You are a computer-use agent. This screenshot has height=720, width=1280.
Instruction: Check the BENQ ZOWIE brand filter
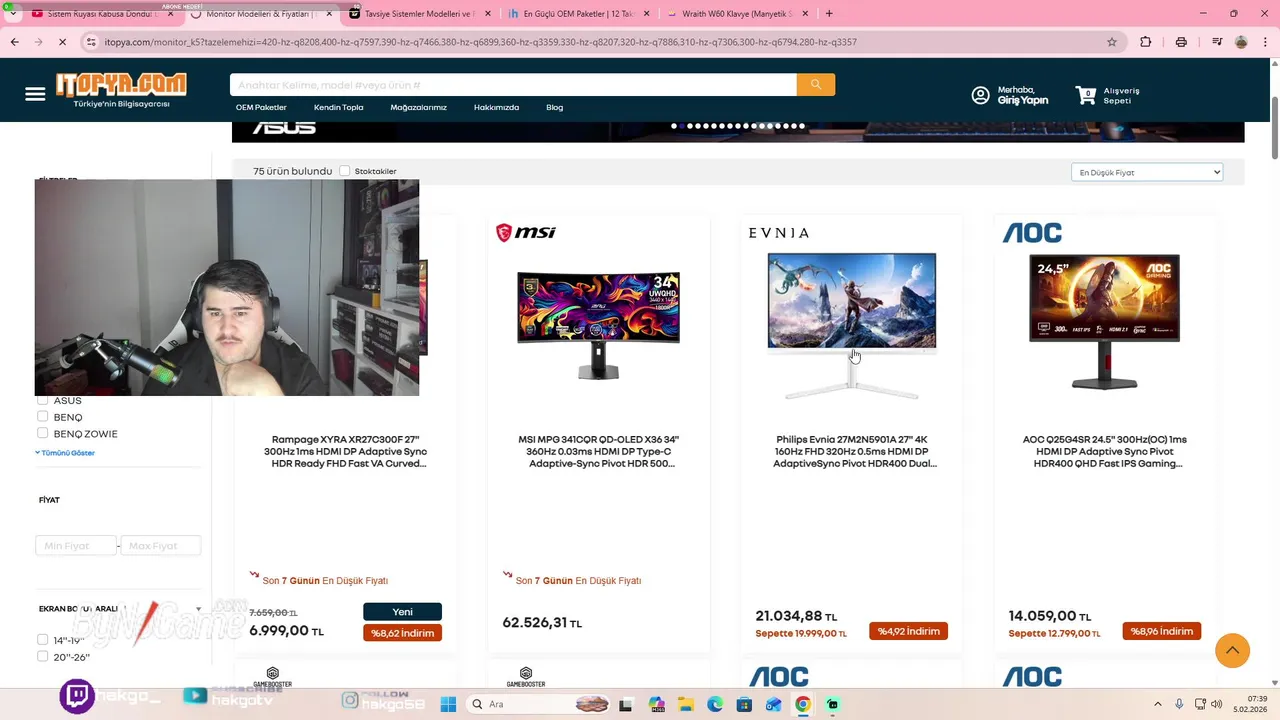point(42,433)
